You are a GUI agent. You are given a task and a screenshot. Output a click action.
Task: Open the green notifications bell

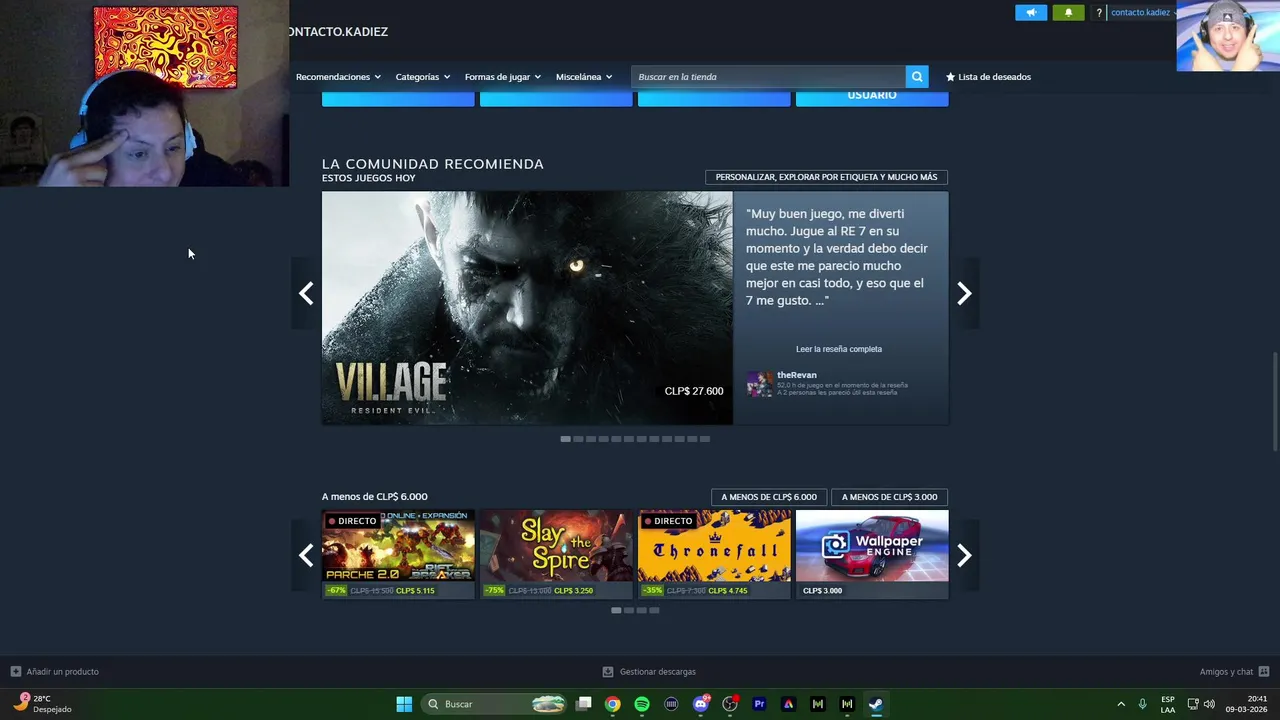(x=1068, y=13)
